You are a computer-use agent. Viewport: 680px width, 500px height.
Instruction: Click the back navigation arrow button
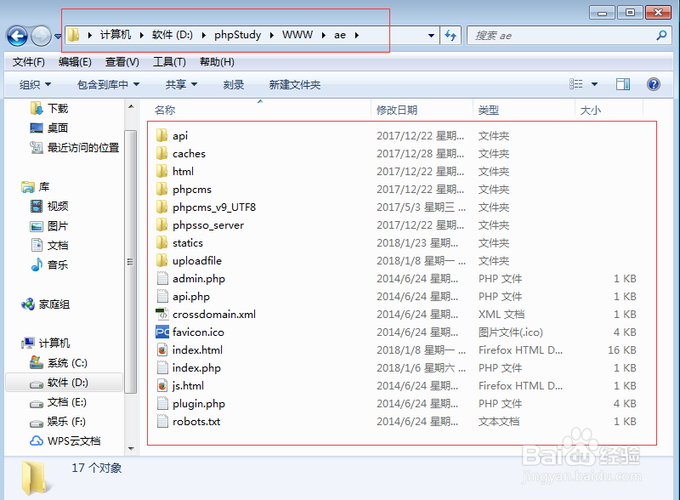click(x=17, y=36)
